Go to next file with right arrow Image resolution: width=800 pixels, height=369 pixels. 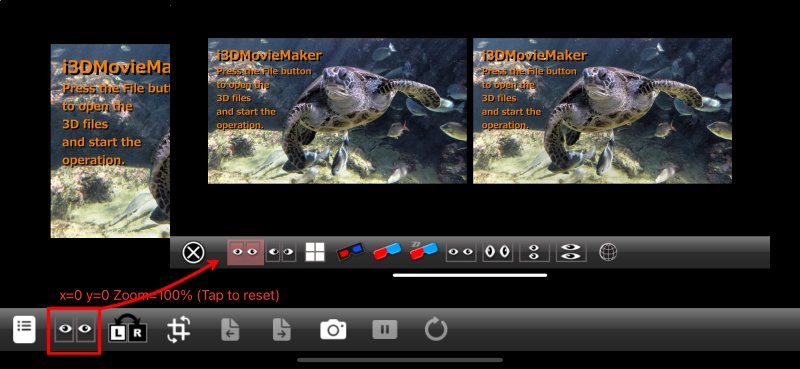pos(282,330)
